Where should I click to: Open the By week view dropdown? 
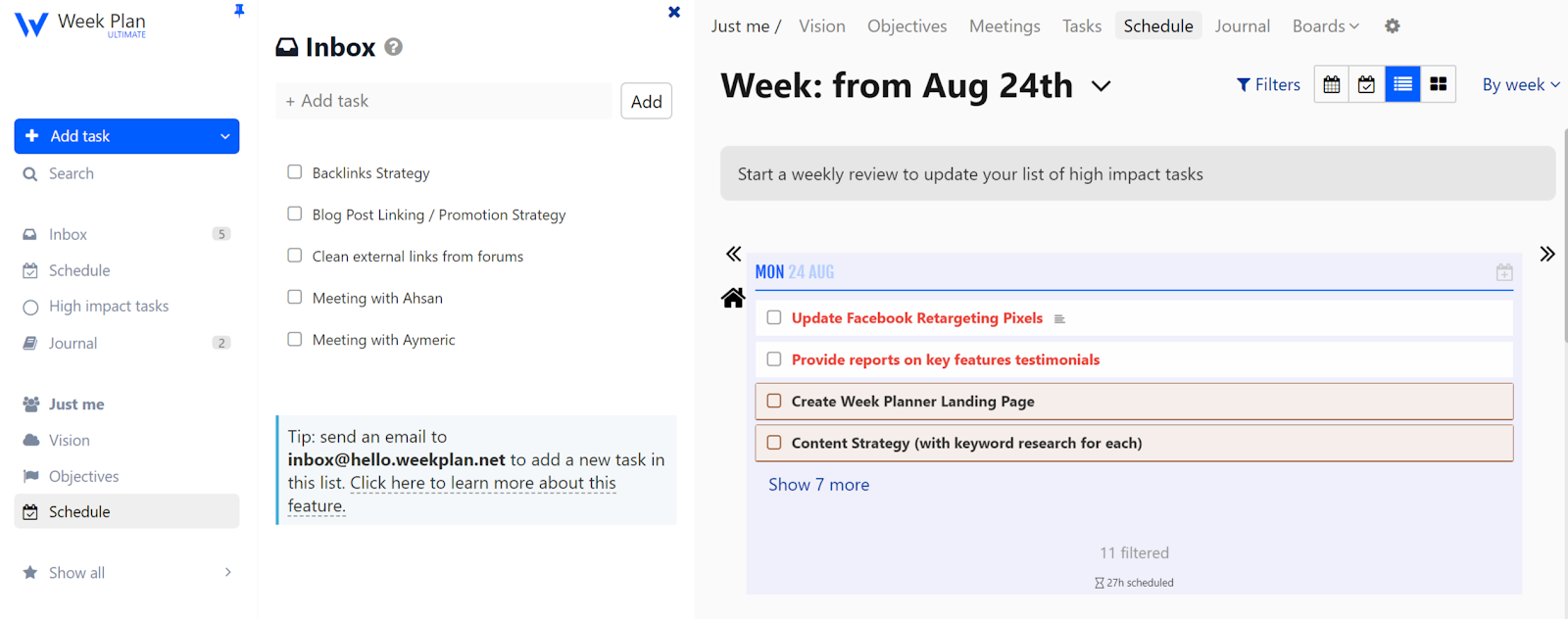[1520, 85]
